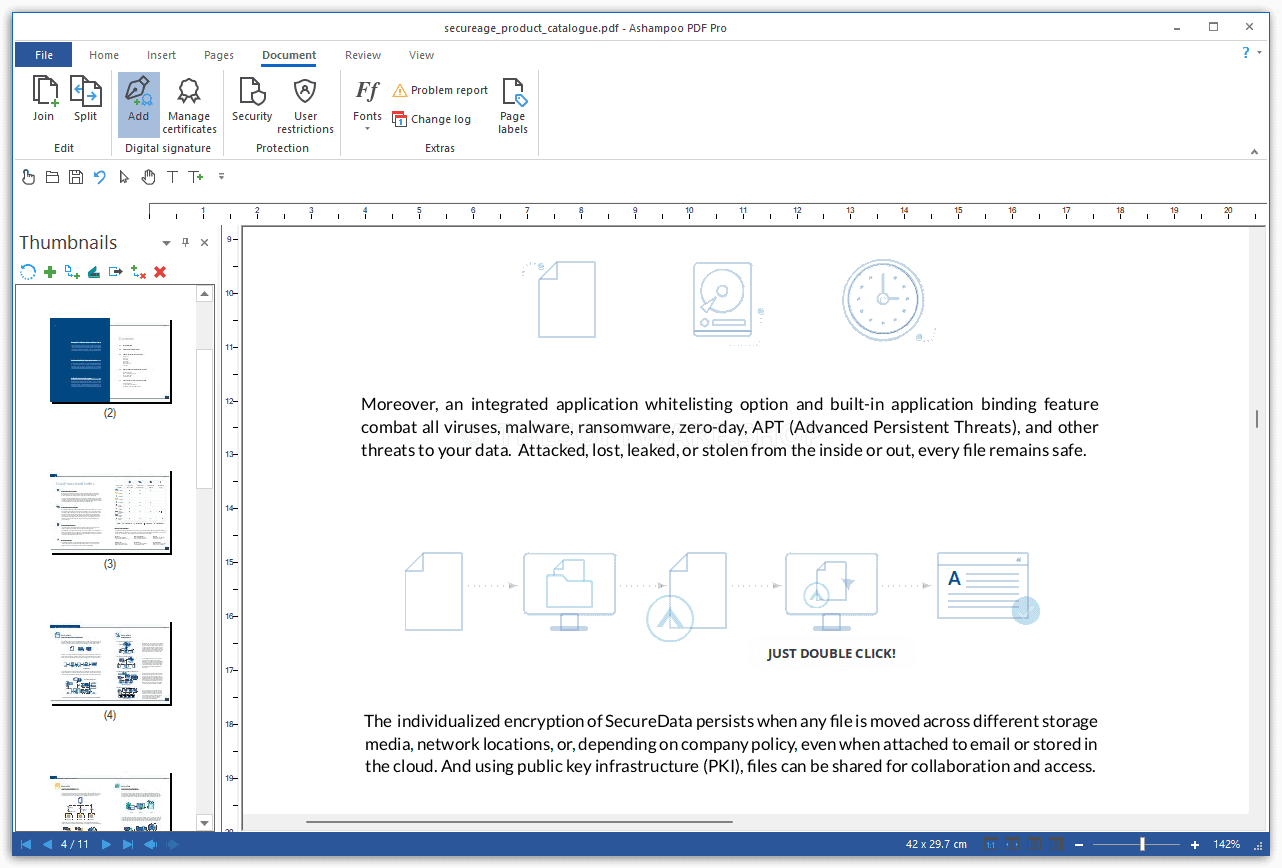This screenshot has height=868, width=1282.
Task: Select page (3) thumbnail
Action: (110, 512)
